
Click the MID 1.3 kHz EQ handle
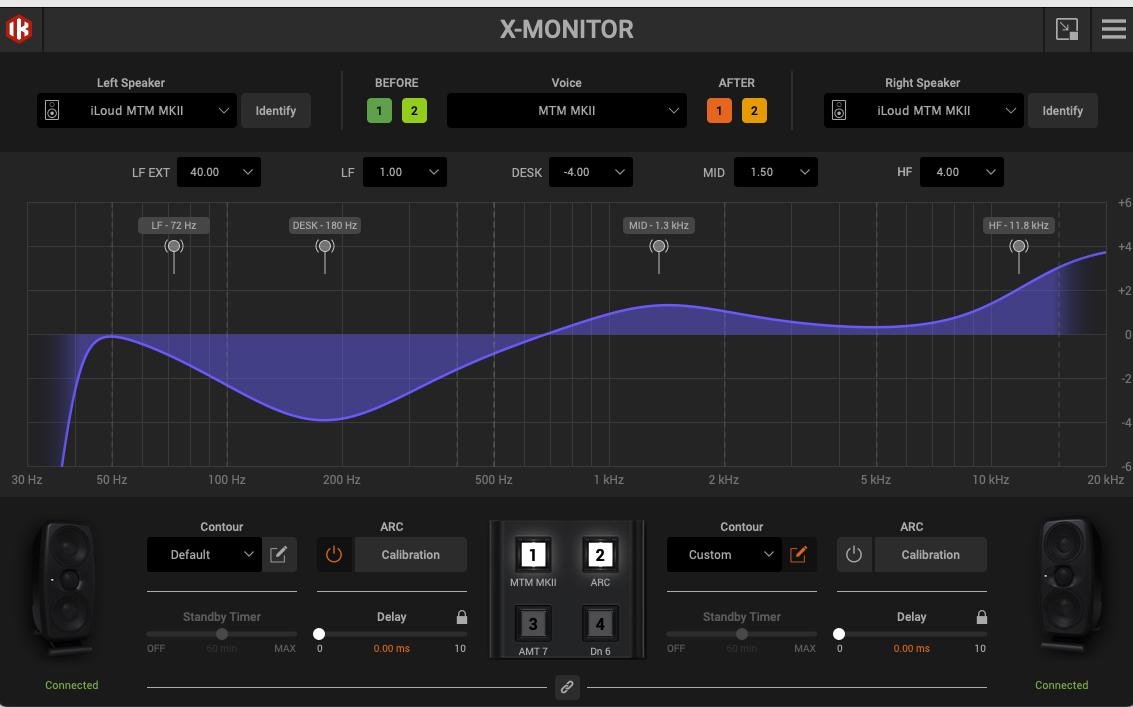[658, 247]
